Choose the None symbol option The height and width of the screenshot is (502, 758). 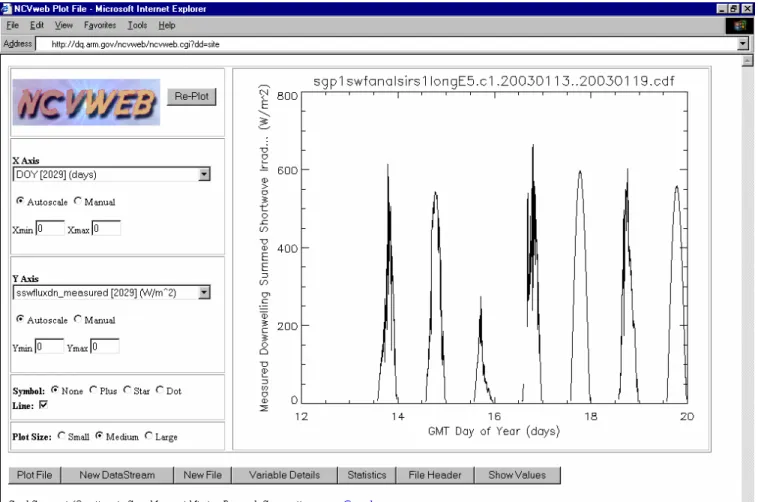55,390
